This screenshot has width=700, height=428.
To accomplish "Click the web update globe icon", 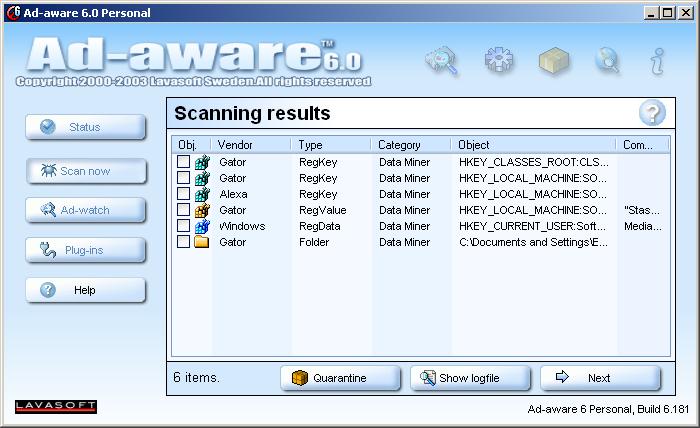I will click(x=608, y=60).
